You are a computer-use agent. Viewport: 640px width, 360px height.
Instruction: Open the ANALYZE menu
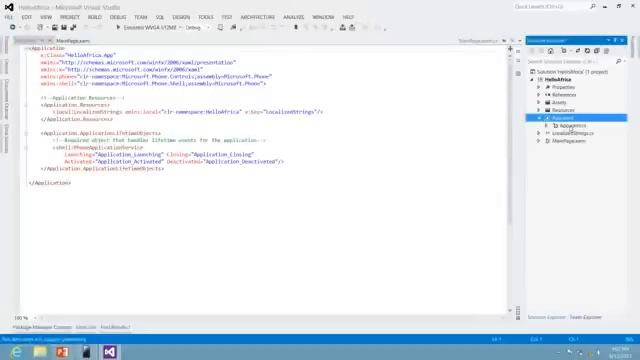coord(293,17)
